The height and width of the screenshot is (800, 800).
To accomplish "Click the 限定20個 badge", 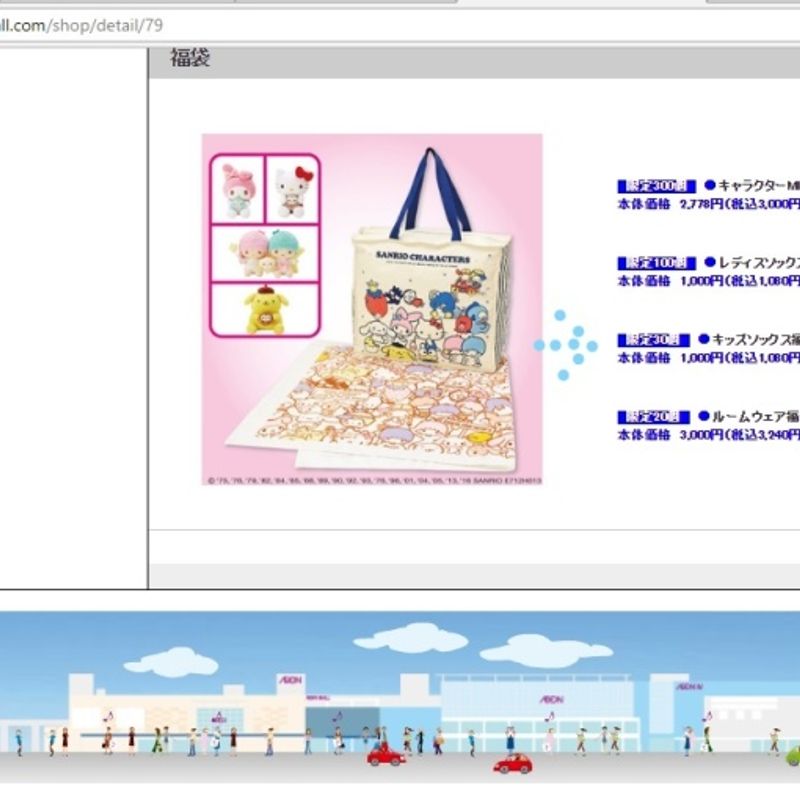I will [653, 417].
